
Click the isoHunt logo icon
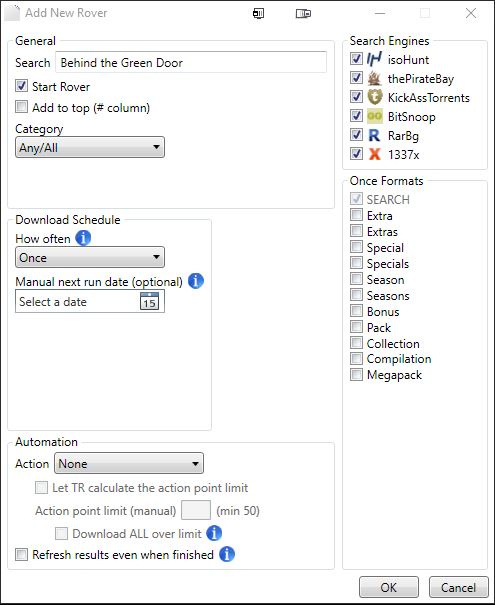(x=374, y=59)
